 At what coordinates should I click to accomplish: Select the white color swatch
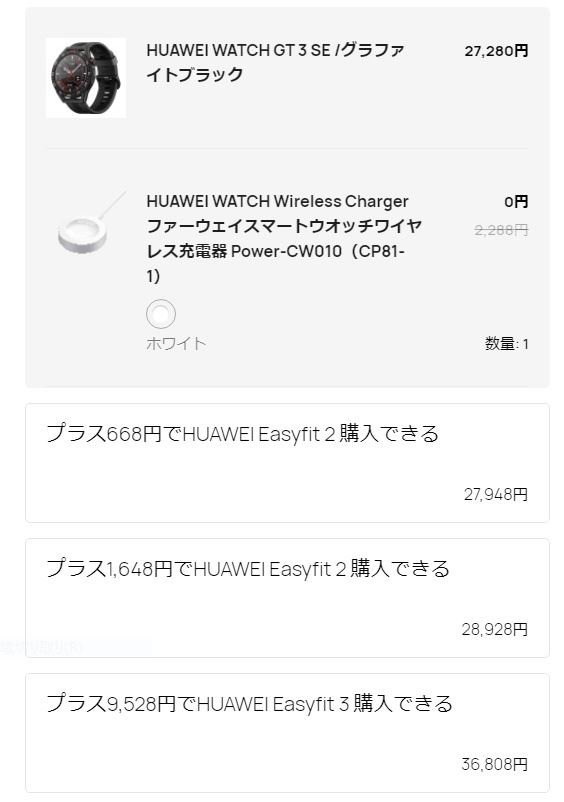point(161,314)
